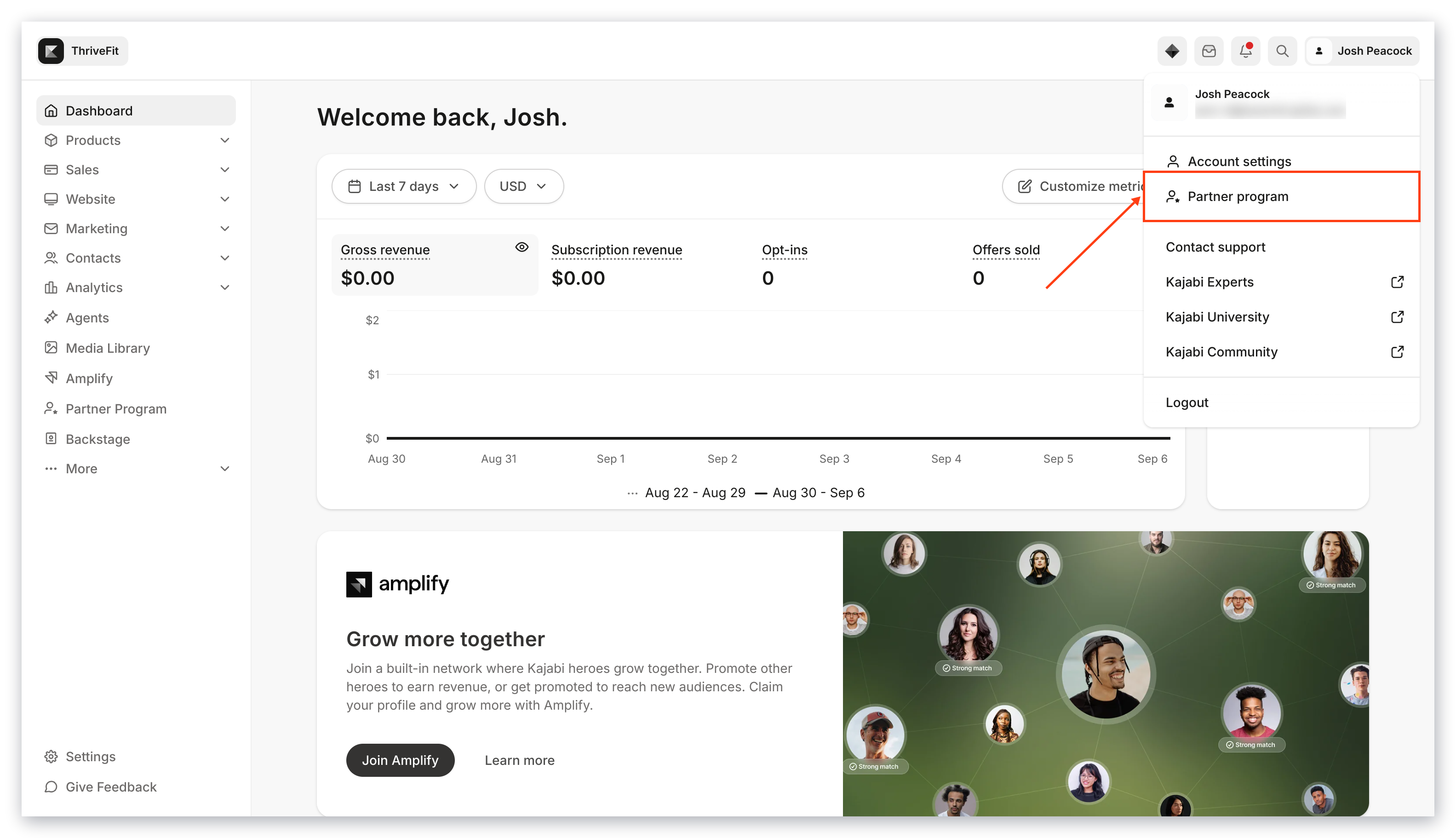Expand the Contacts chevron
The image size is (1456, 838).
click(225, 258)
